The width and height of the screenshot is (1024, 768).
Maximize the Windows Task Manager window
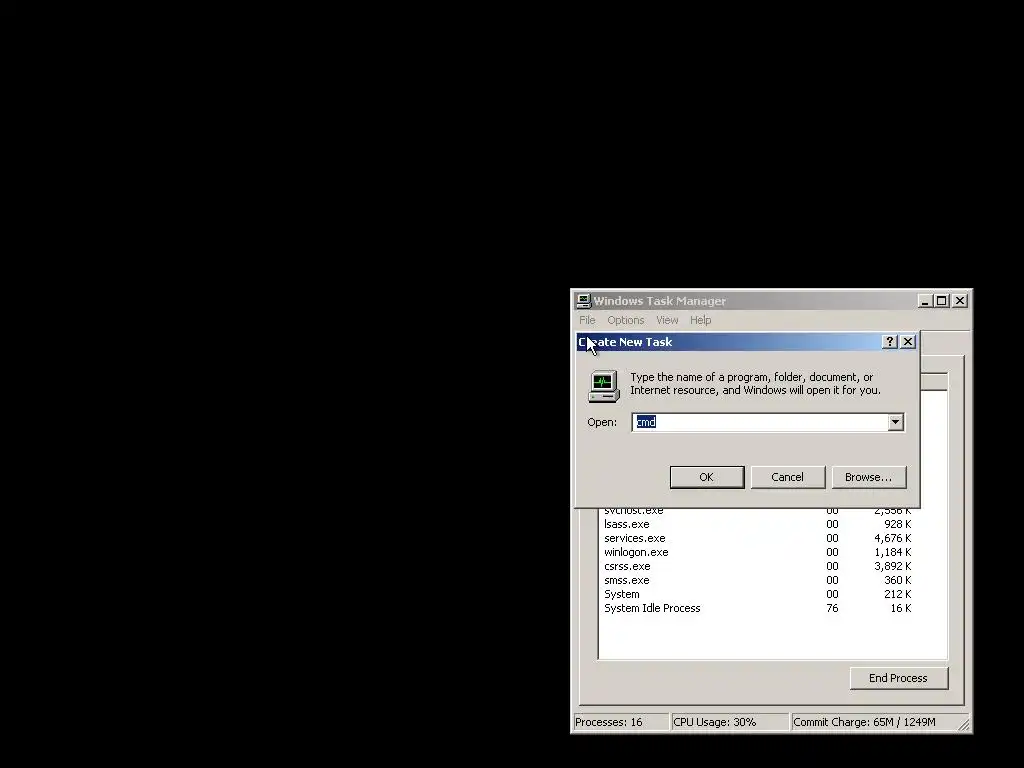[942, 300]
